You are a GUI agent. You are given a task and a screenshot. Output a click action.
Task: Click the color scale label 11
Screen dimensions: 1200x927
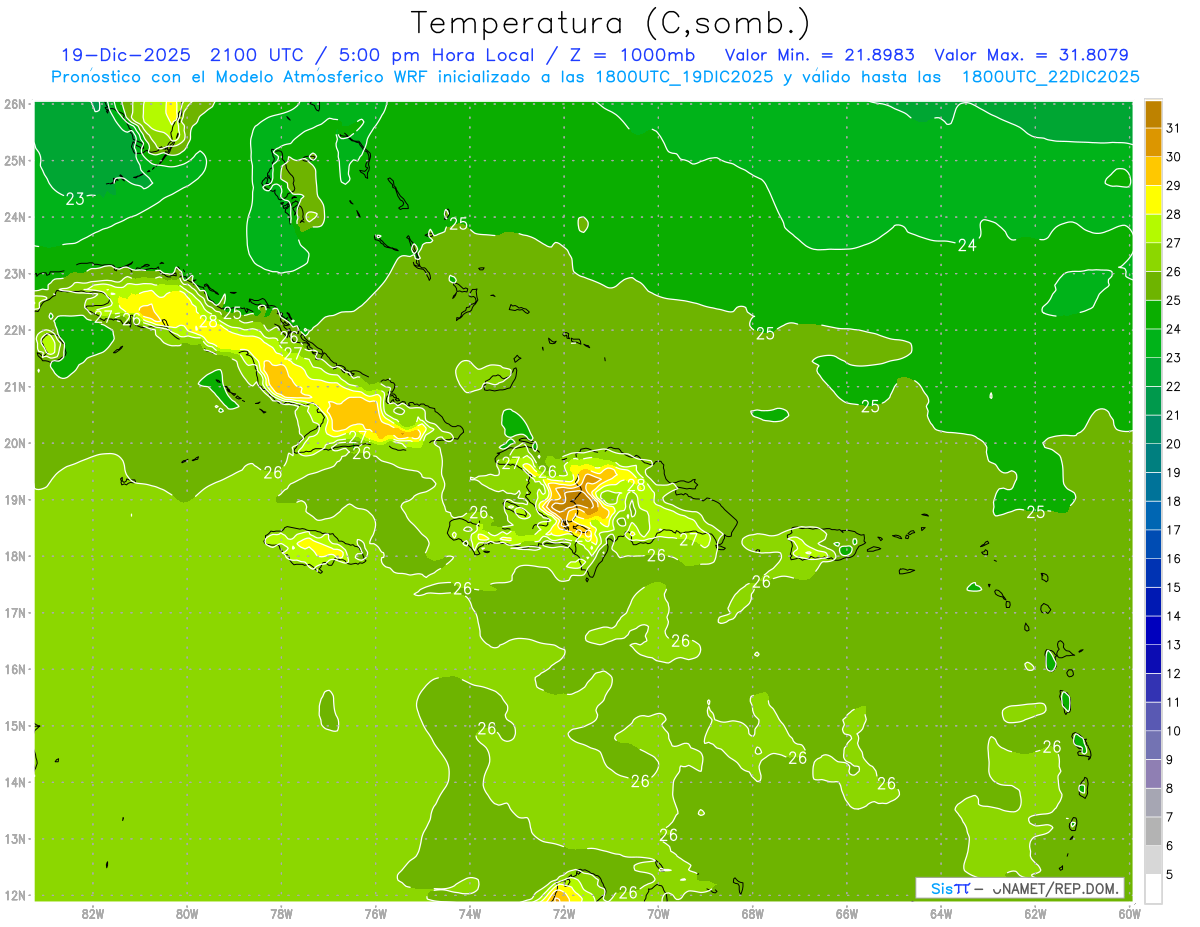(1173, 702)
